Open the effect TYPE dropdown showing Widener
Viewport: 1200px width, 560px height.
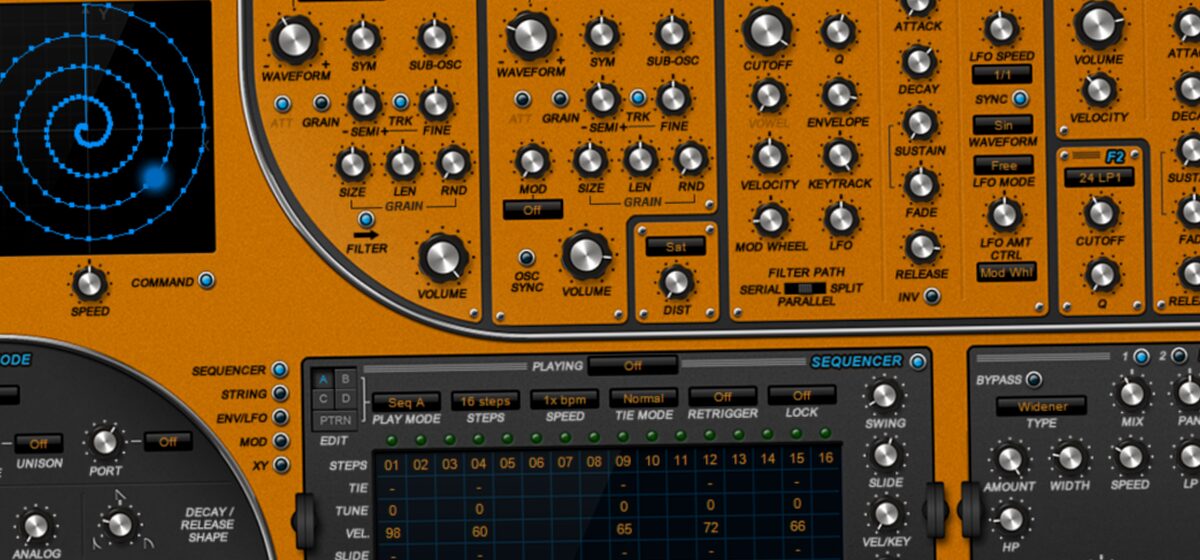point(1041,406)
